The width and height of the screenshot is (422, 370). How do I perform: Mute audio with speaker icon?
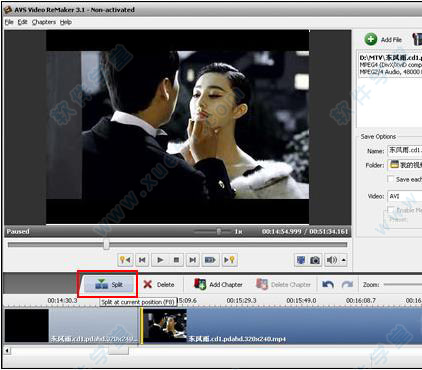[331, 260]
